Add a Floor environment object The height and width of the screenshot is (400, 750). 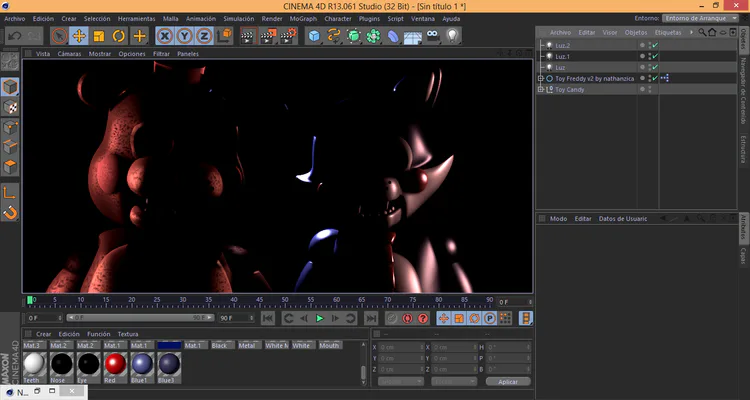(413, 36)
